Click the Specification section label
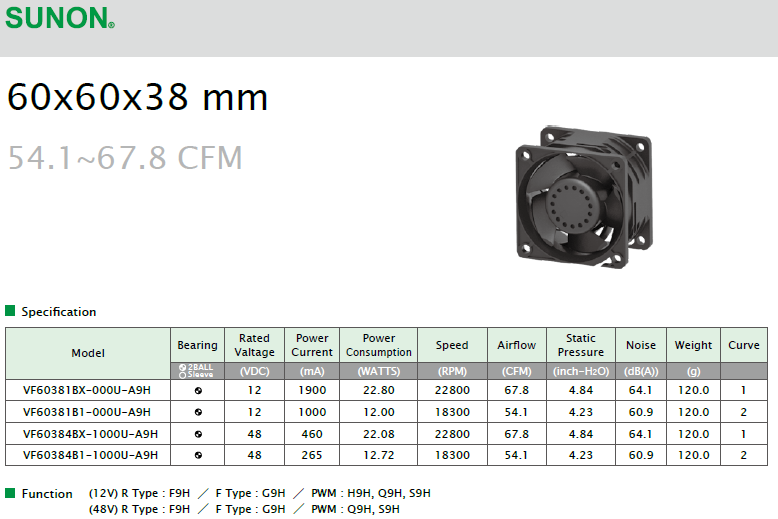This screenshot has width=778, height=519. point(59,312)
